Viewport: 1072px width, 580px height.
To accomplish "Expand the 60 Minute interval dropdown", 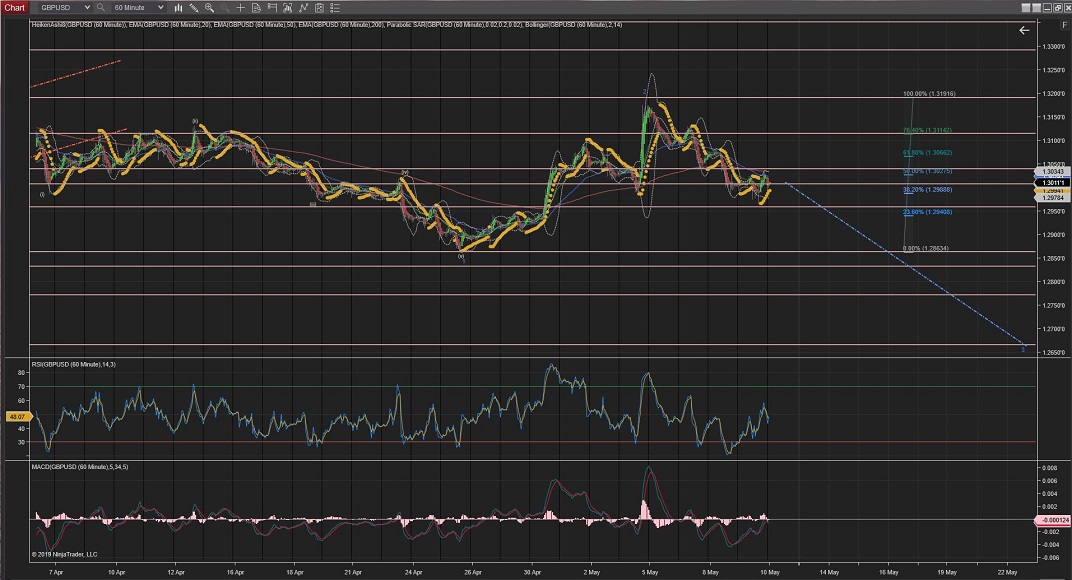I will pos(160,7).
